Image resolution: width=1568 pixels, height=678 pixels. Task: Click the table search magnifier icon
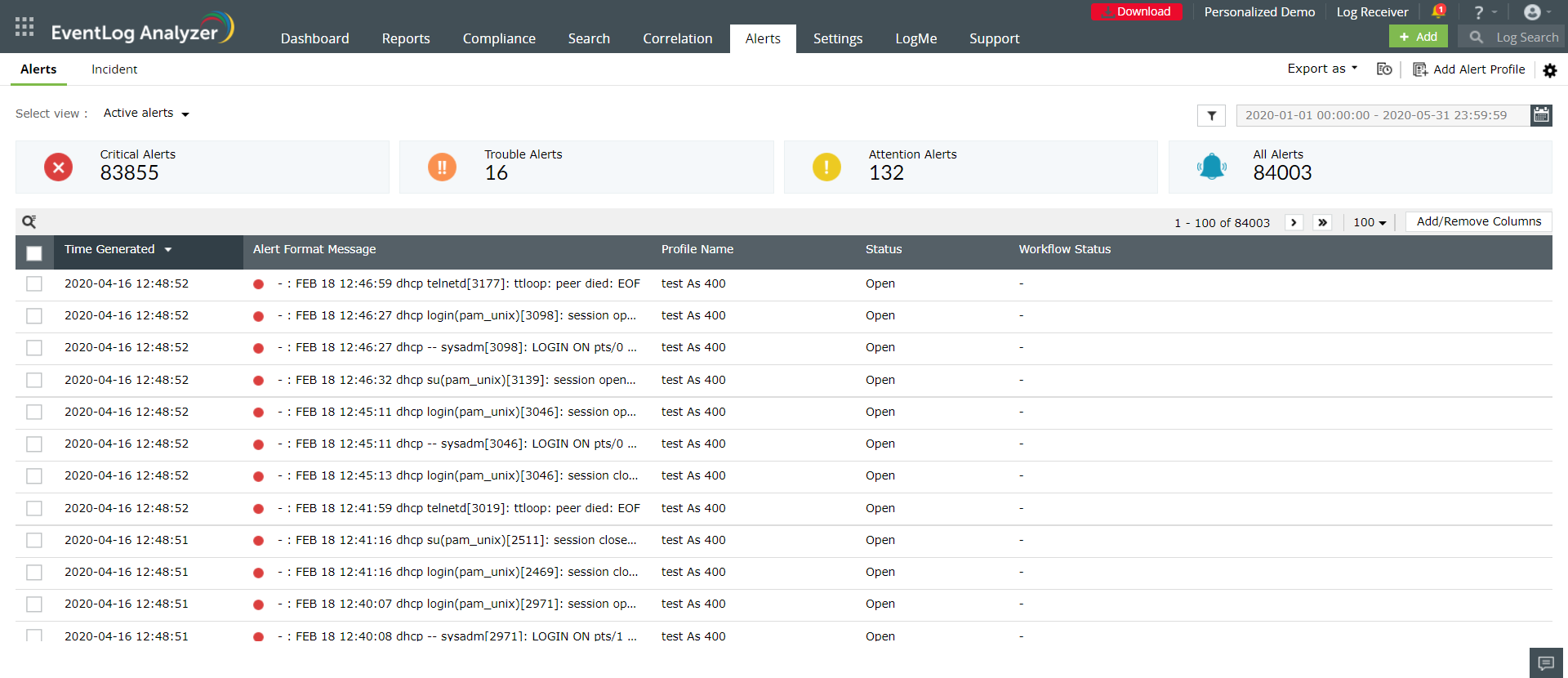click(x=29, y=222)
